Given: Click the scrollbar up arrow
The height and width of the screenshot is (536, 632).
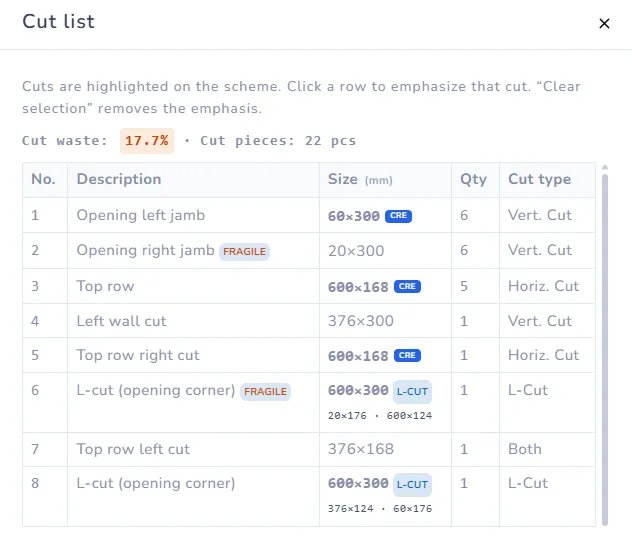Looking at the screenshot, I should [x=605, y=167].
